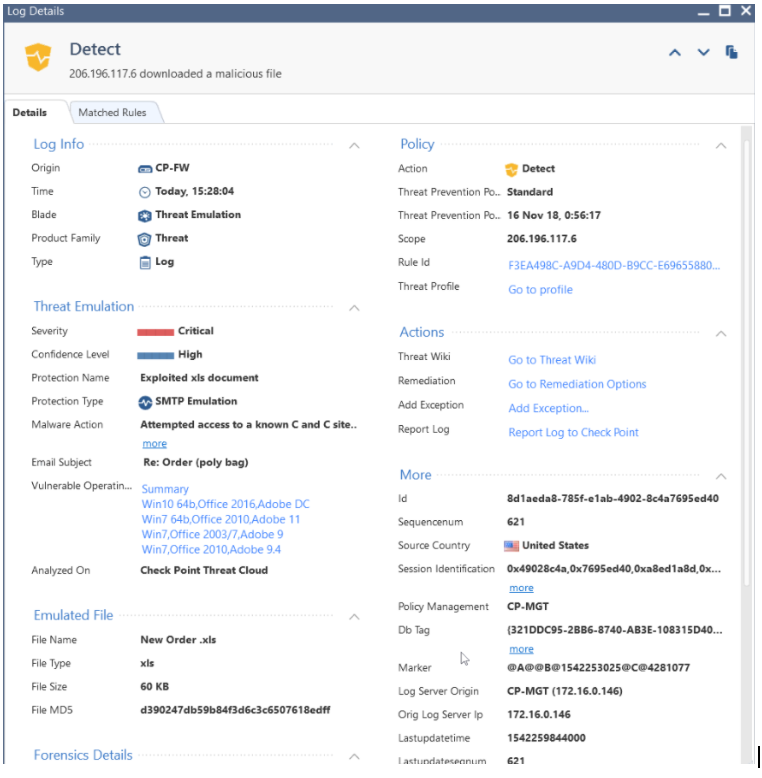Minimize the Log Details window
This screenshot has height=778, width=762.
tap(703, 12)
